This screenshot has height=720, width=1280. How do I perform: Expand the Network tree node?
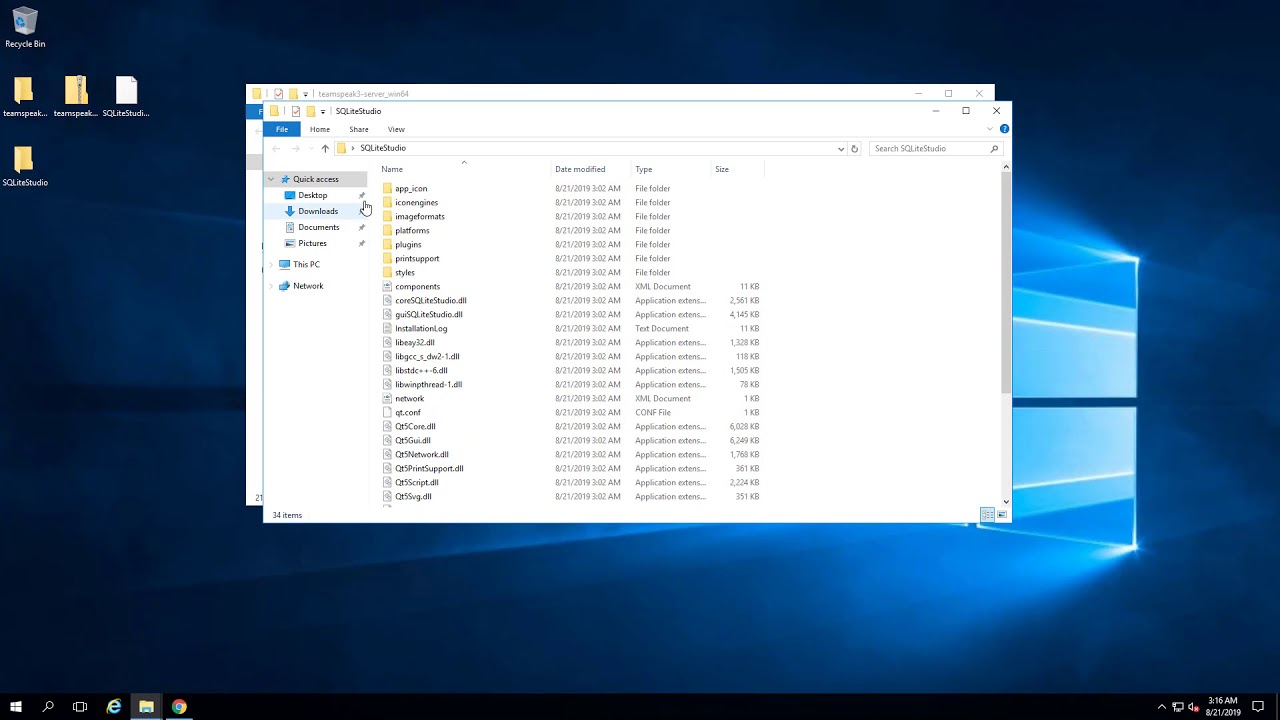(271, 286)
